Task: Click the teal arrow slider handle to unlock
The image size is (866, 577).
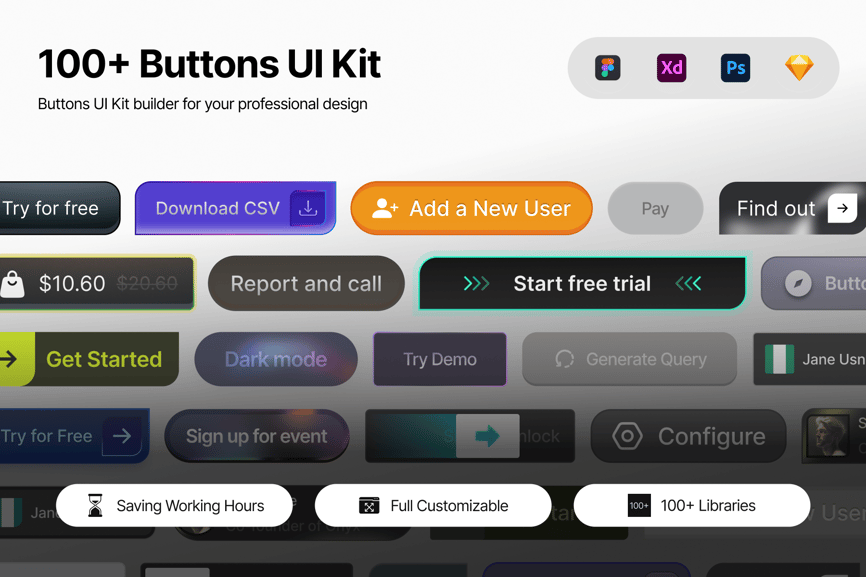Action: click(x=487, y=436)
